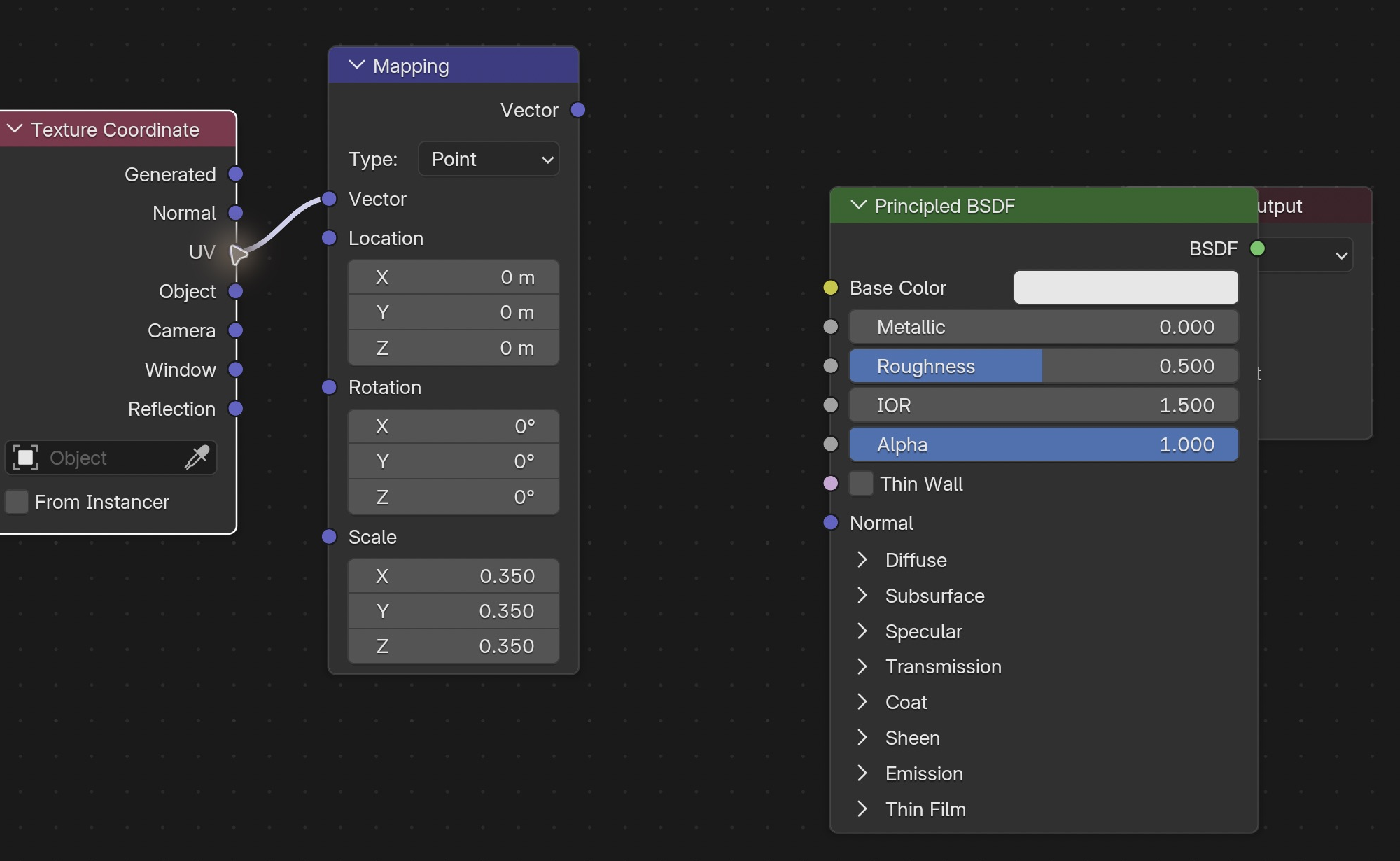Click the Object output socket
The height and width of the screenshot is (861, 1400).
coord(236,291)
